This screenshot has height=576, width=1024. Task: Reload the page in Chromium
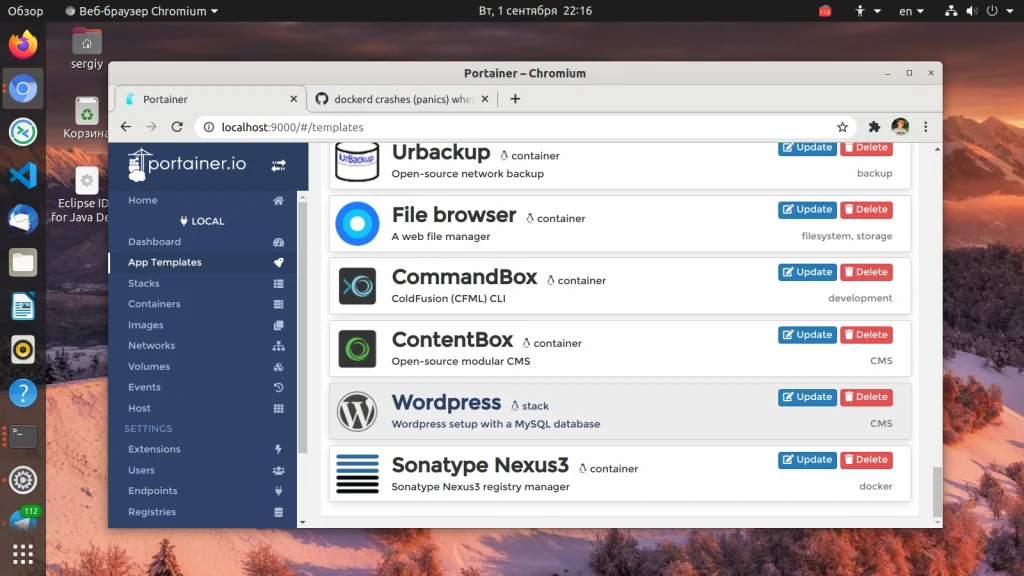point(177,127)
